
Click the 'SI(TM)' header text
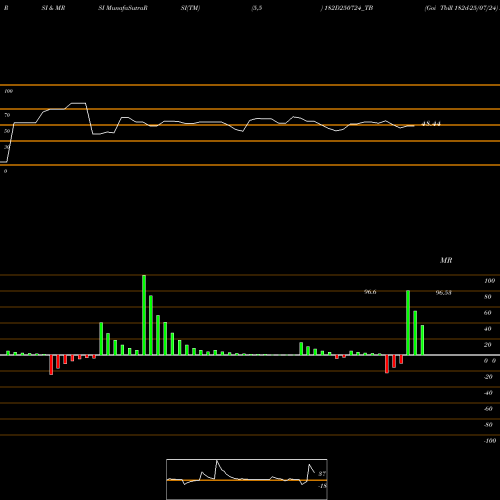click(x=190, y=8)
